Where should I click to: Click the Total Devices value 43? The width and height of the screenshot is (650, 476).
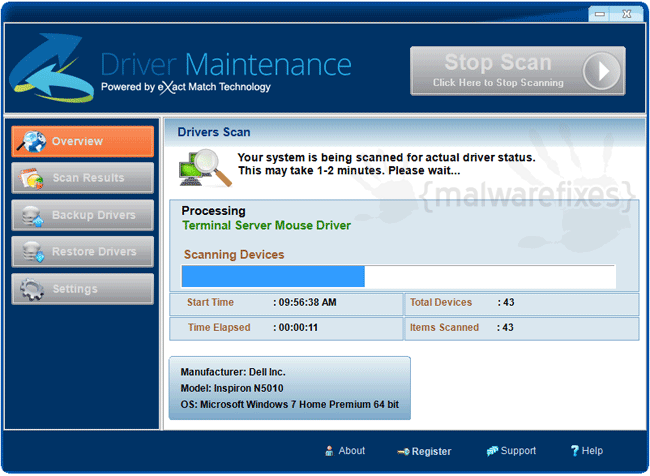coord(509,302)
